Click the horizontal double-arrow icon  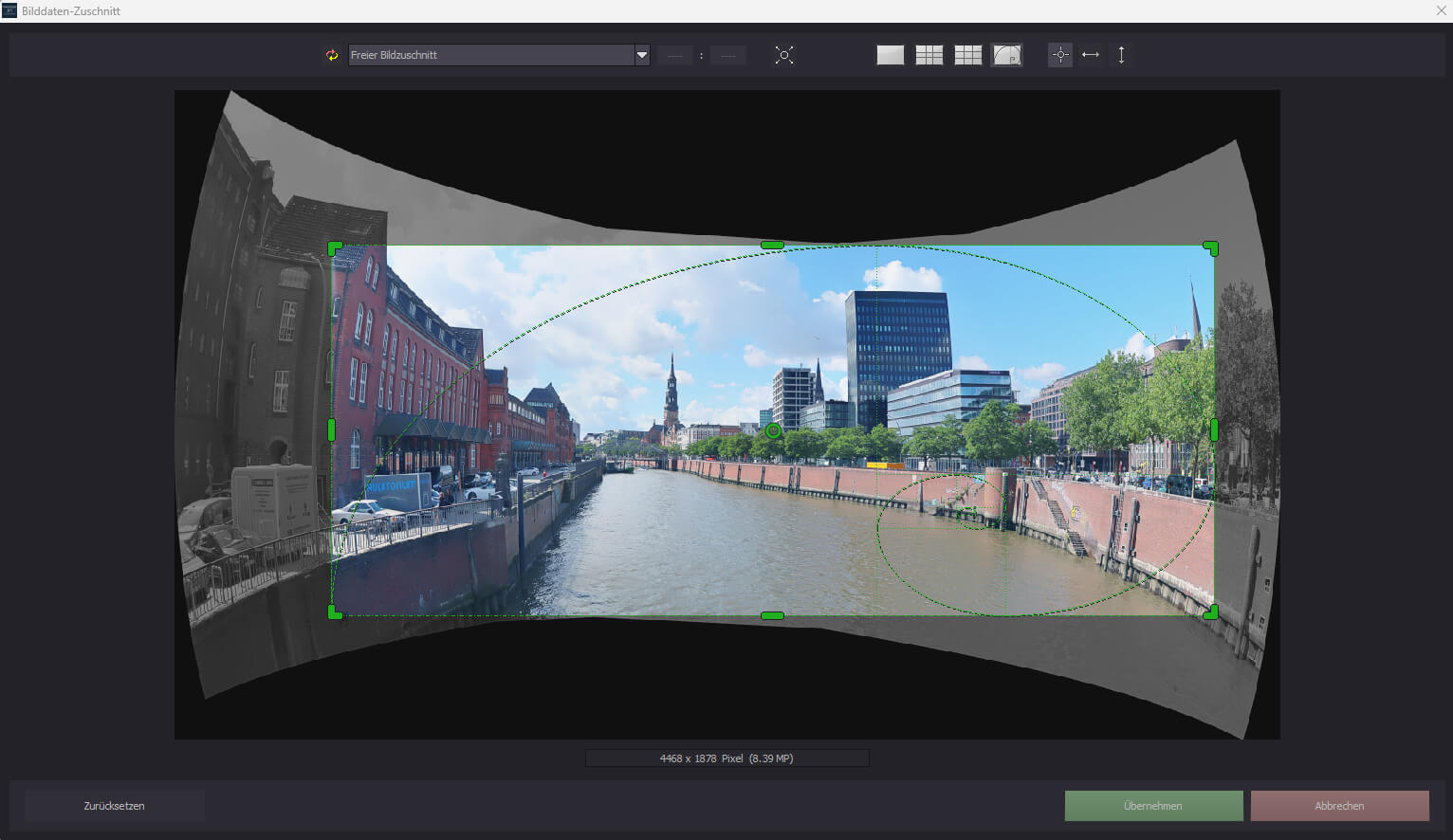[1091, 55]
